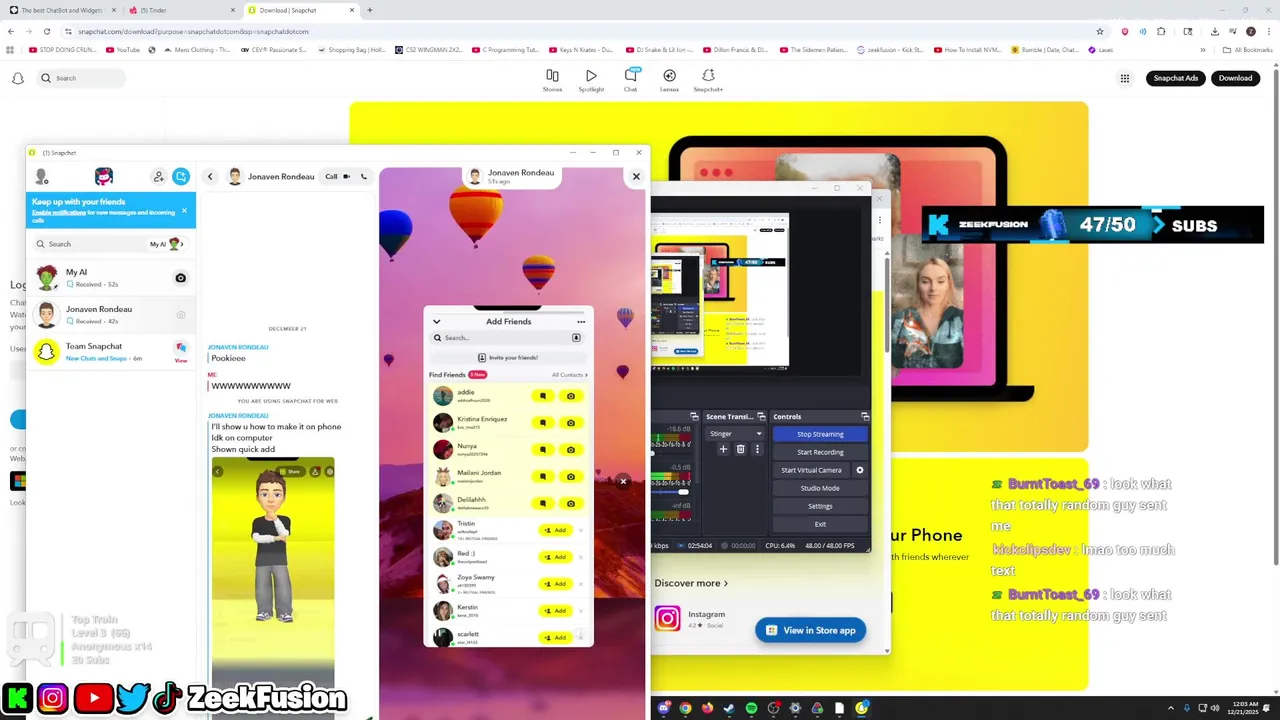Viewport: 1280px width, 720px height.
Task: Open camera from the My AI row
Action: 181,278
